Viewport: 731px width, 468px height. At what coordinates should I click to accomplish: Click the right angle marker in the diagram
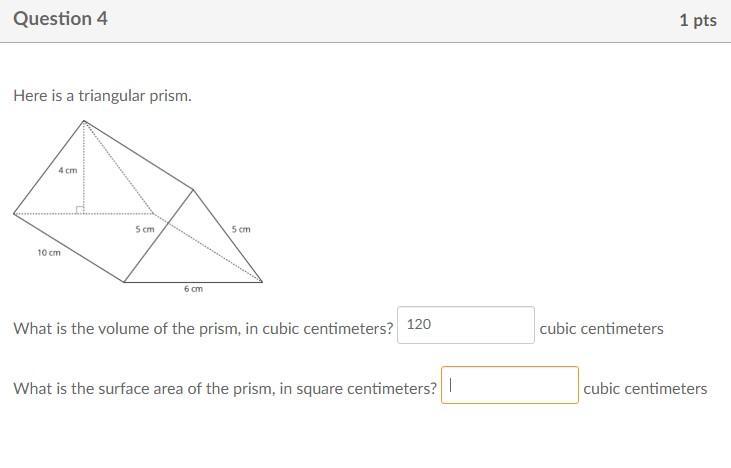80,210
